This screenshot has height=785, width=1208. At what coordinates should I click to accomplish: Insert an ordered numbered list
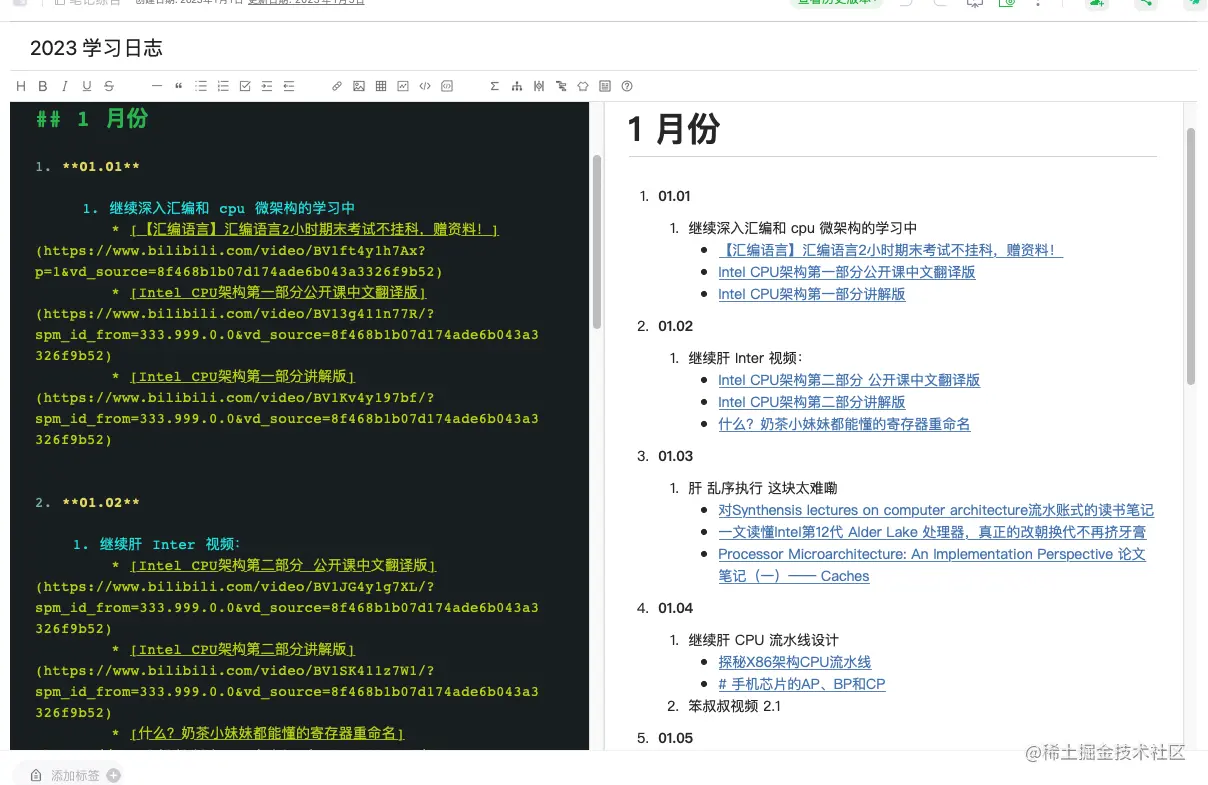[223, 86]
